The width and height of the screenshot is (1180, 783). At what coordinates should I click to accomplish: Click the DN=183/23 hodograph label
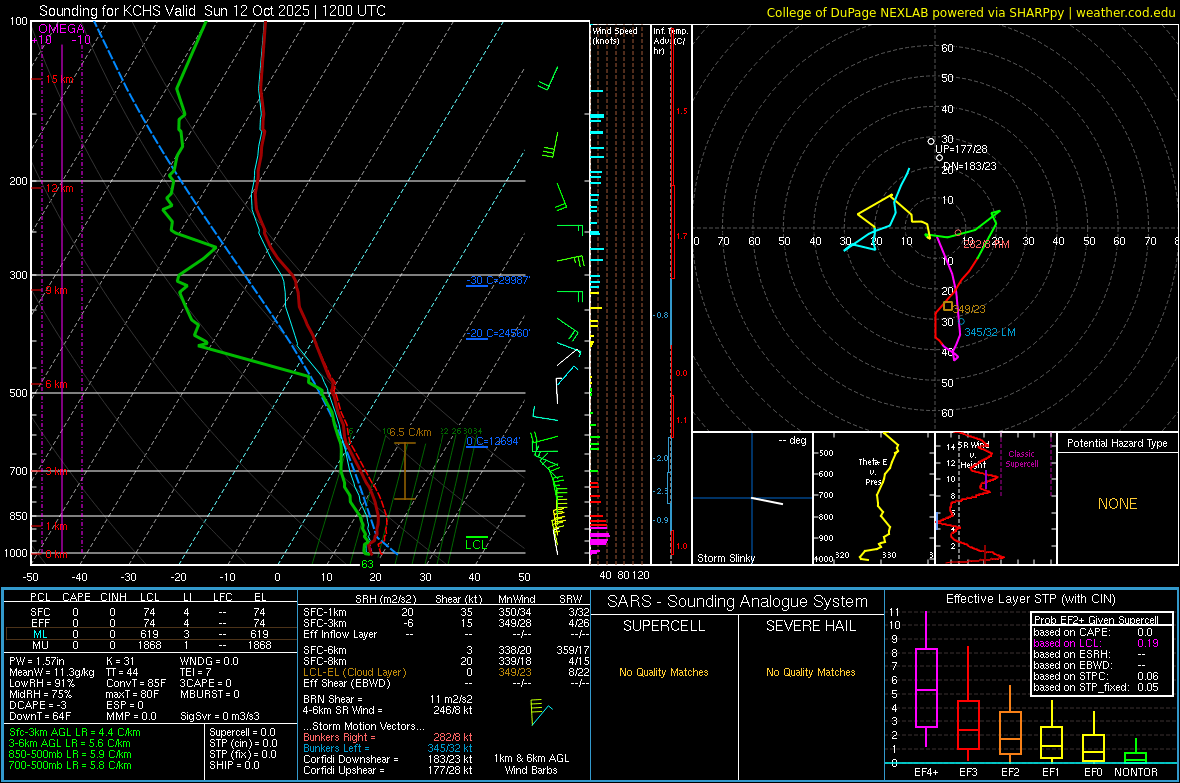(969, 166)
